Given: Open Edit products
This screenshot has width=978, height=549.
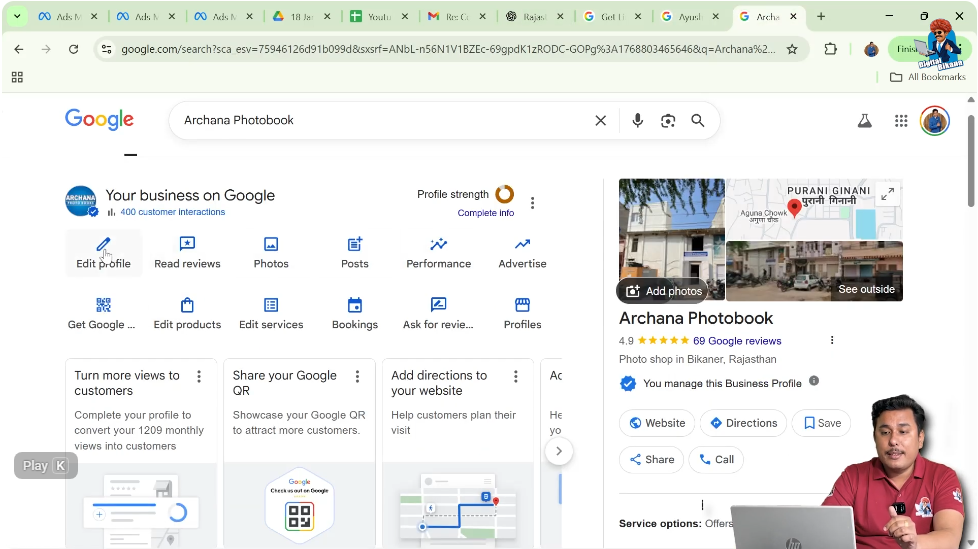Looking at the screenshot, I should (x=187, y=314).
